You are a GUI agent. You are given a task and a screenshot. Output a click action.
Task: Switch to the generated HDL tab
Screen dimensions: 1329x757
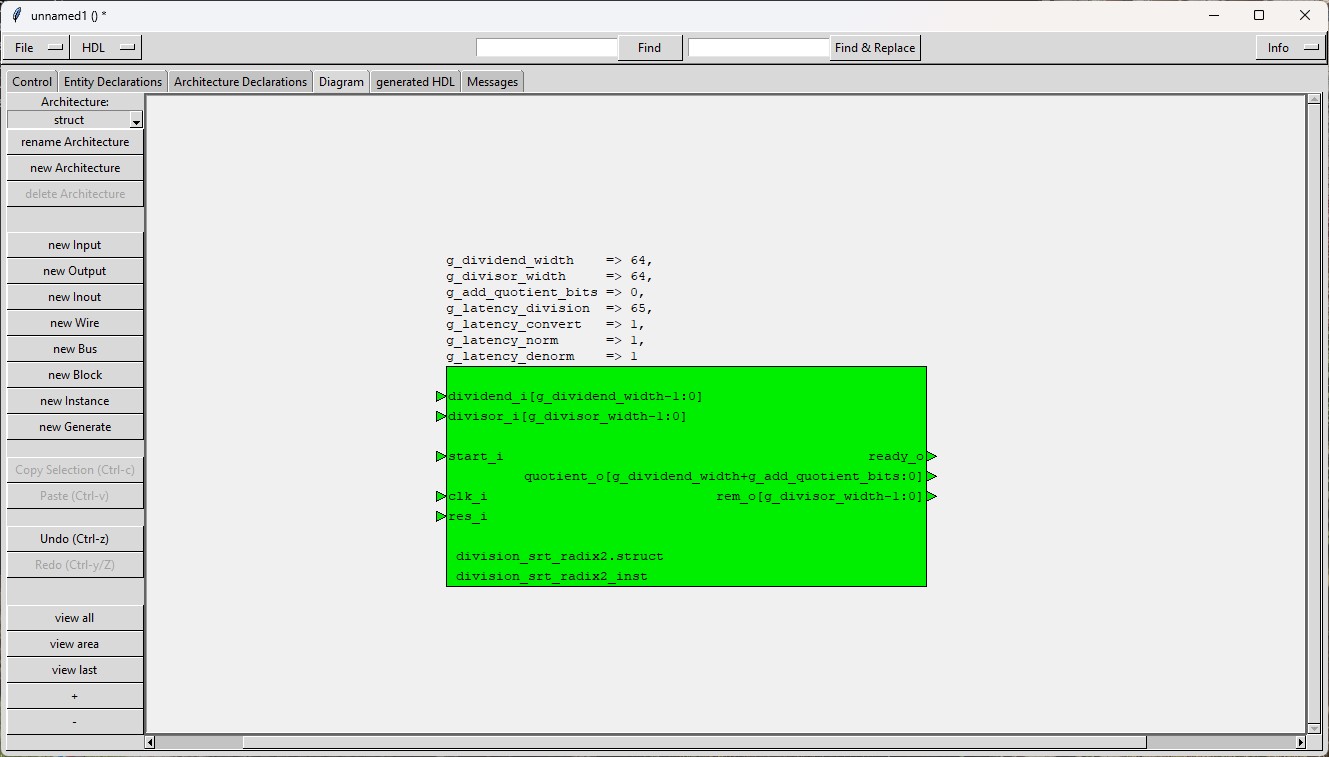coord(415,82)
